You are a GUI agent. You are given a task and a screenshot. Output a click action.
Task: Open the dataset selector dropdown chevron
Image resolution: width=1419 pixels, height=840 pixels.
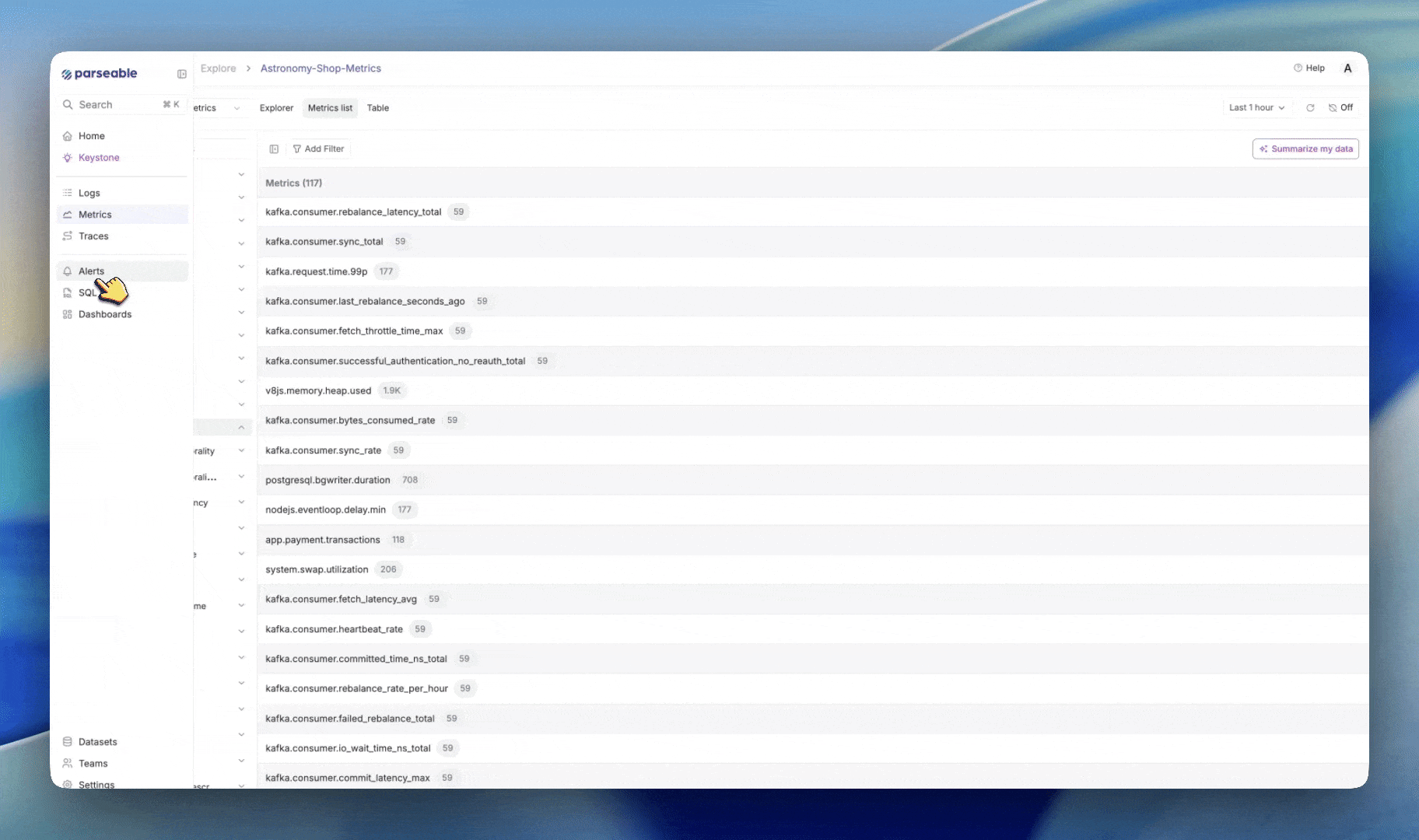pos(236,109)
